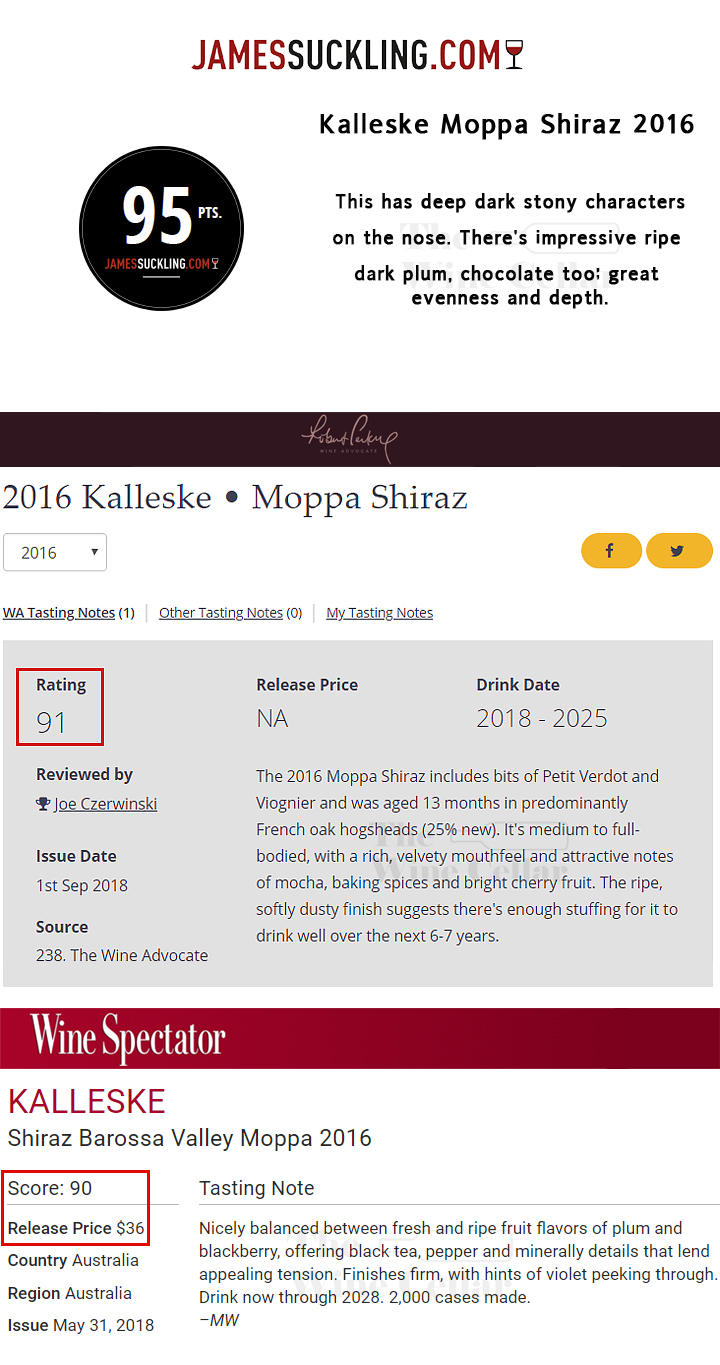Click the JamesSuckling.com header logo text
Screen dimensions: 720x1365
click(346, 55)
